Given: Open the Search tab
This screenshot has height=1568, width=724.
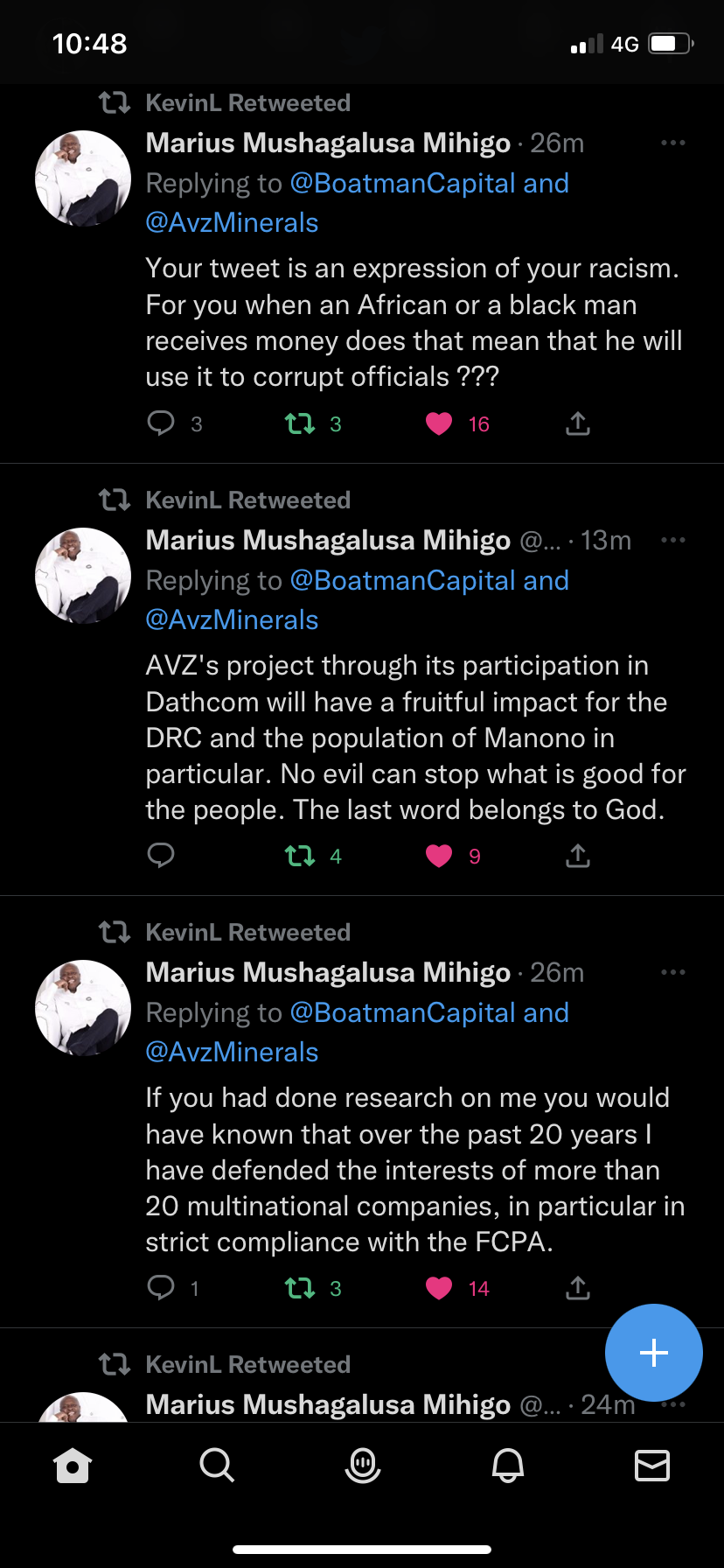Looking at the screenshot, I should 217,1465.
